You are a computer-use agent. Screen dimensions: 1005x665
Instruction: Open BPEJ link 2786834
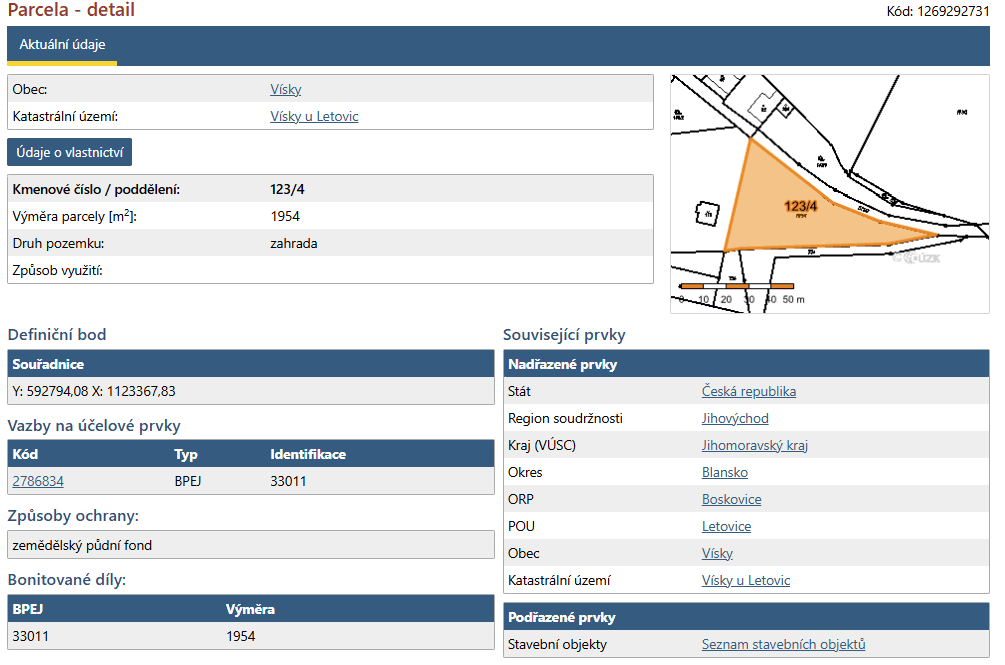tap(38, 480)
